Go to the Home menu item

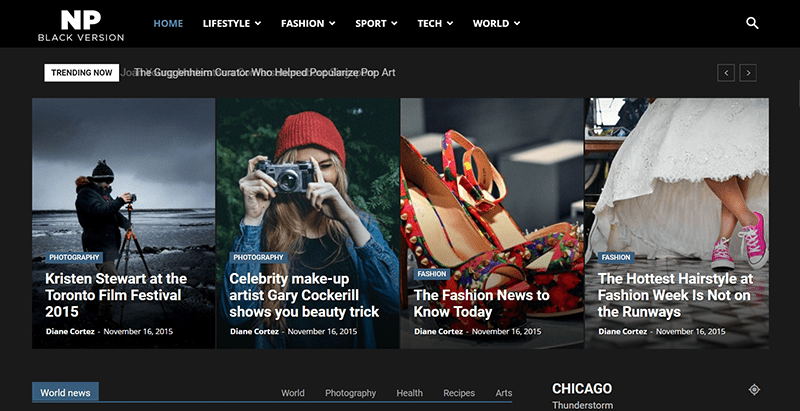pyautogui.click(x=168, y=23)
